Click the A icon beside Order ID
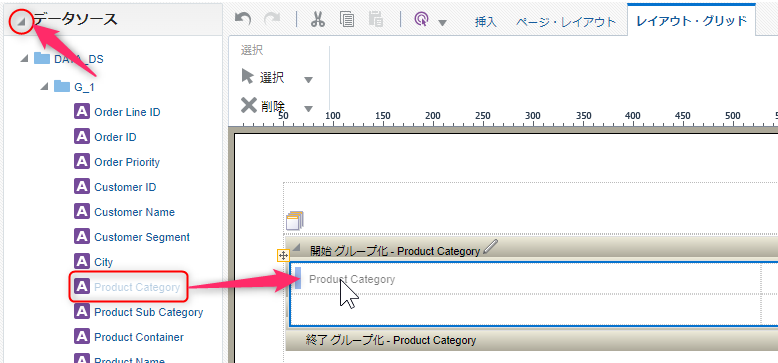The height and width of the screenshot is (363, 778). pos(81,137)
